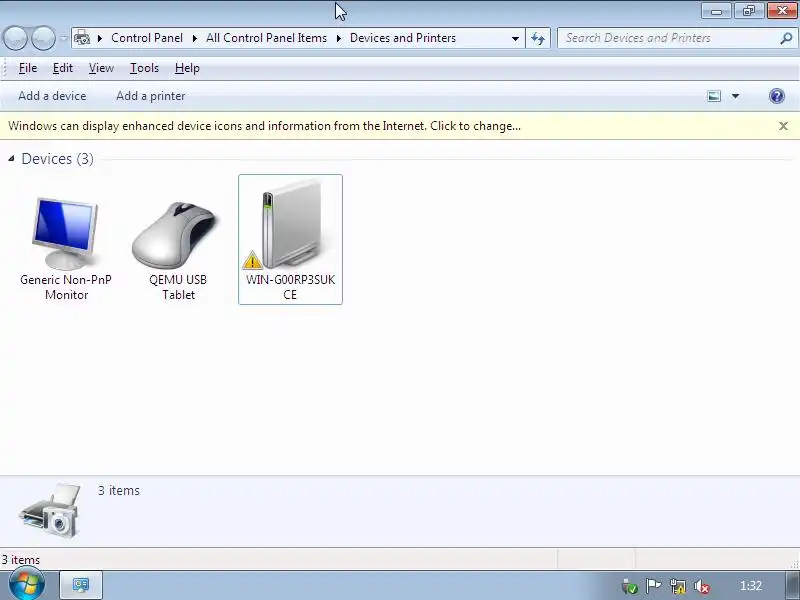Expand the arrow before Control Panel breadcrumb
The width and height of the screenshot is (800, 600).
[x=100, y=38]
